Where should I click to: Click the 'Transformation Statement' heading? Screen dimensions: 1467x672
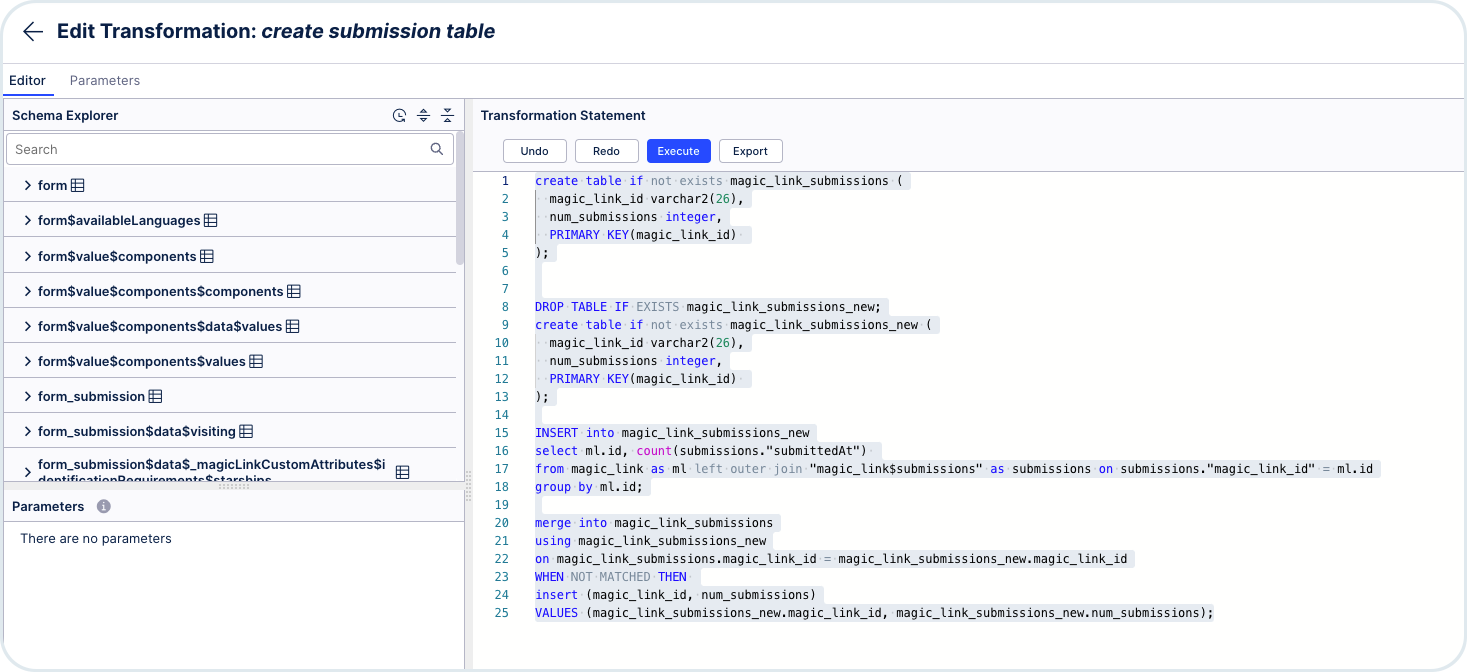tap(563, 116)
